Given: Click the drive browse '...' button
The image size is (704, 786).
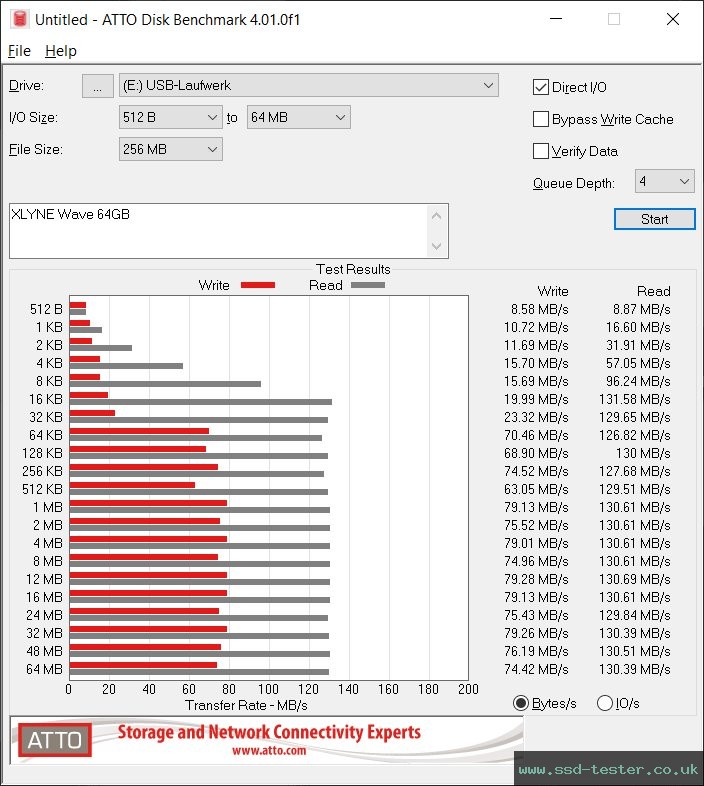Looking at the screenshot, I should [x=97, y=86].
